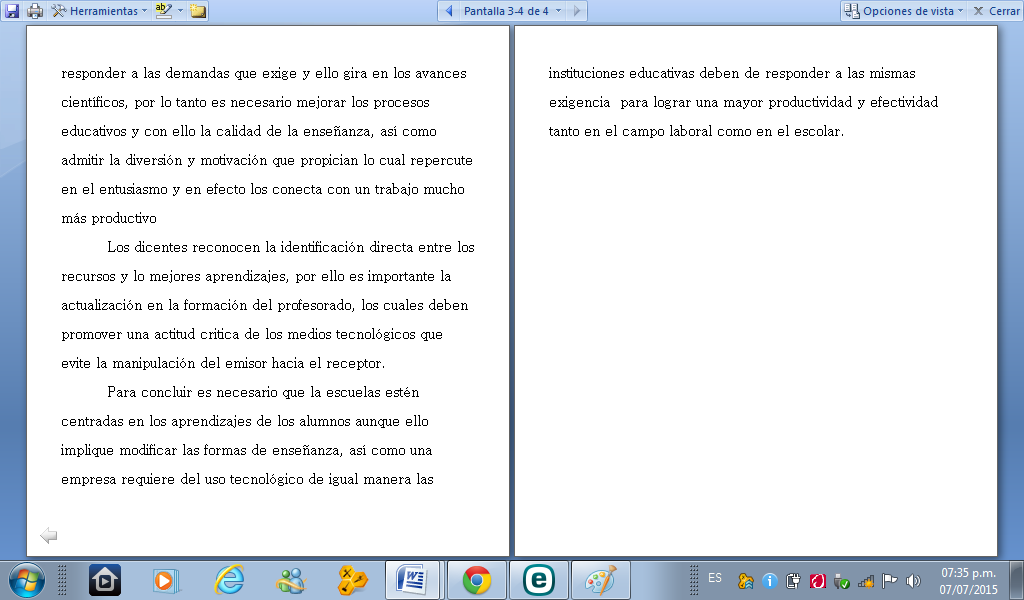Click the power plug battery tray icon
The width and height of the screenshot is (1024, 600).
[793, 580]
